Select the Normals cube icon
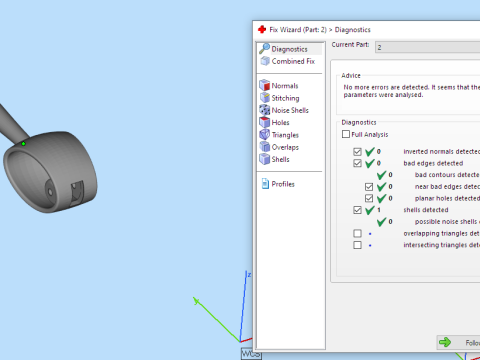480x360 pixels. [265, 85]
